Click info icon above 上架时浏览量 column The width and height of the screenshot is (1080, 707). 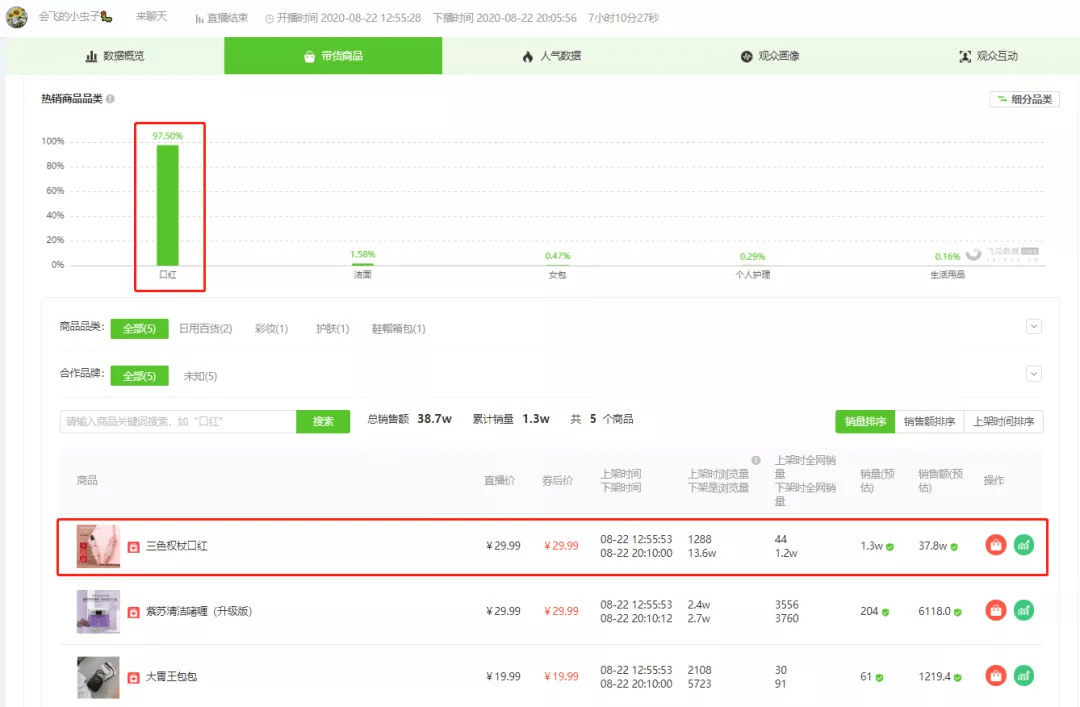[x=756, y=460]
